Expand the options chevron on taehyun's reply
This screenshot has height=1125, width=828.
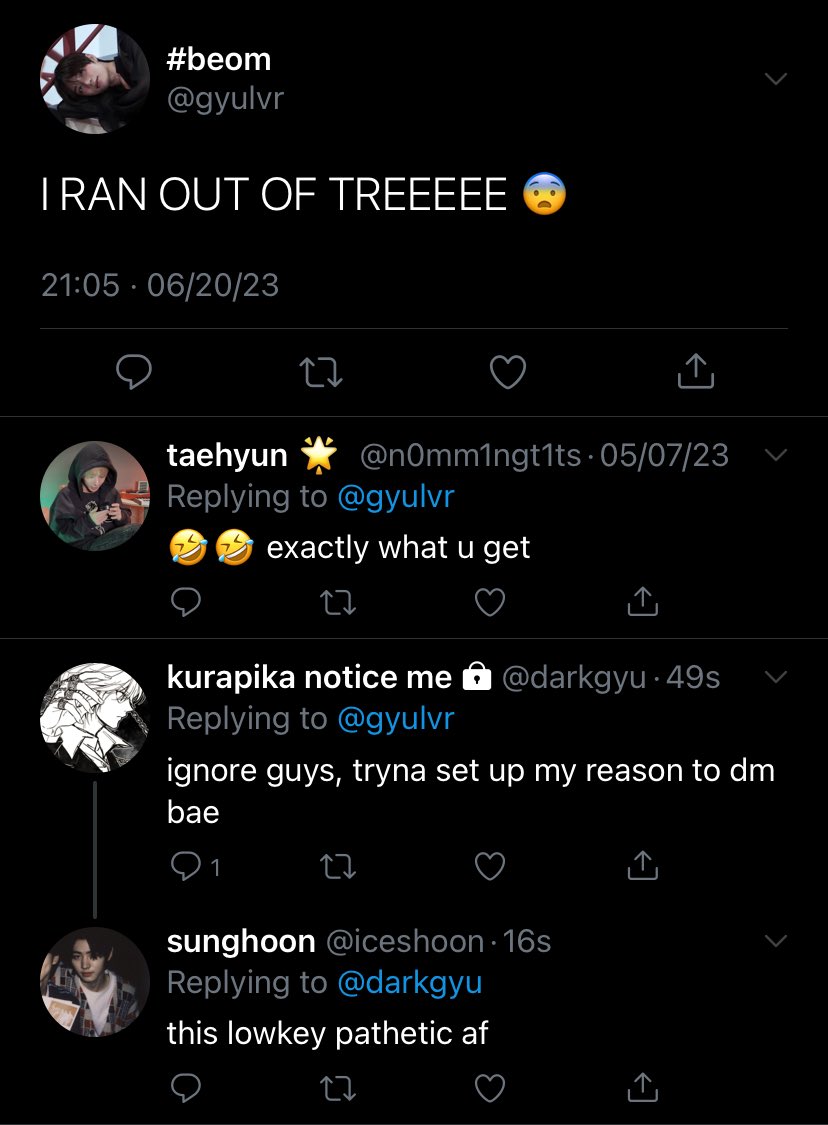pyautogui.click(x=776, y=454)
